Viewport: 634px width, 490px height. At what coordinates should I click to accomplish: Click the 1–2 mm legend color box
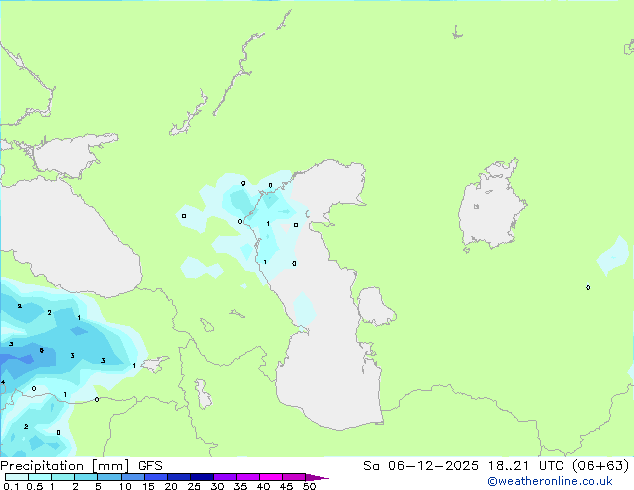[x=63, y=477]
